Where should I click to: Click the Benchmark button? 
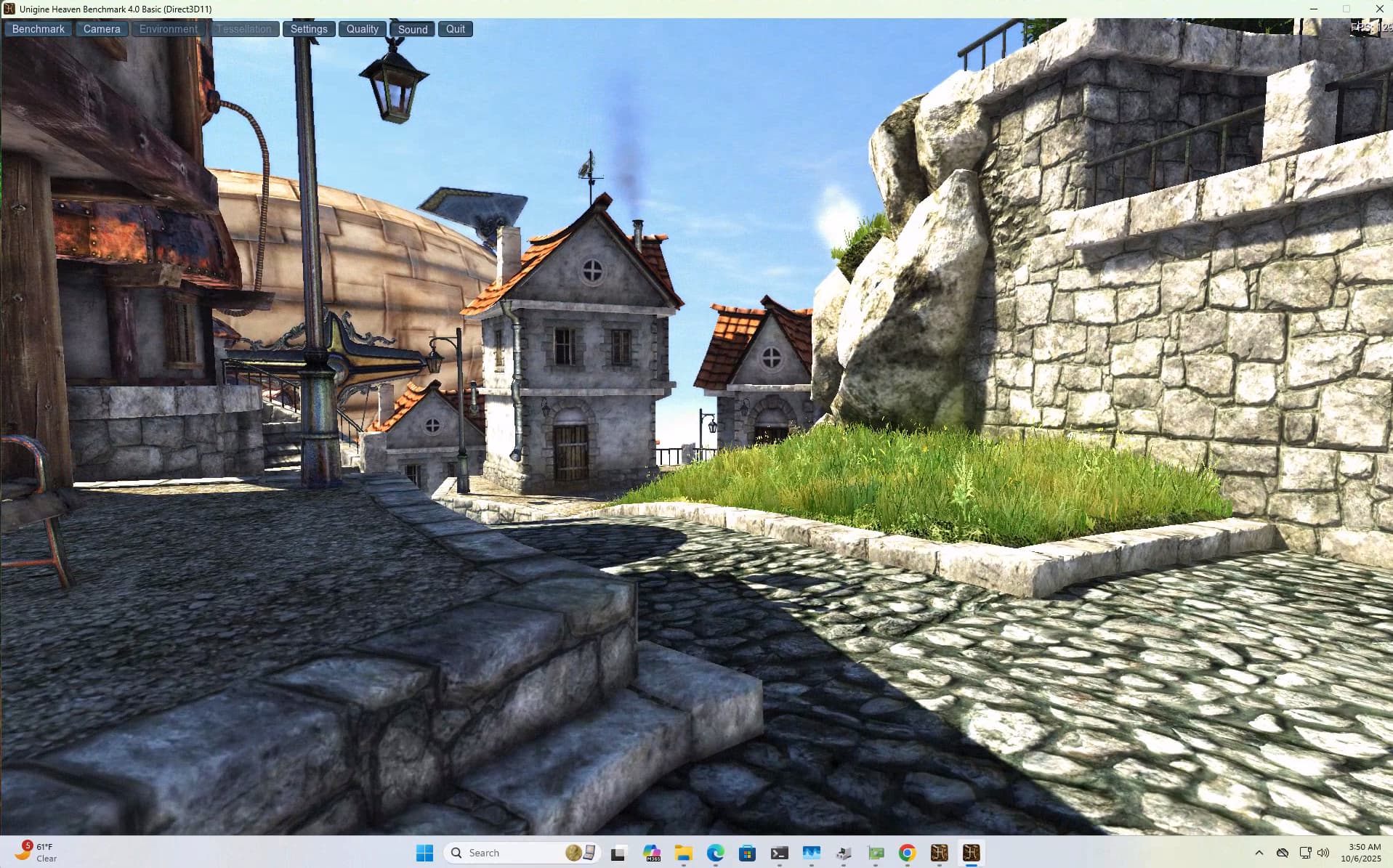(x=39, y=29)
